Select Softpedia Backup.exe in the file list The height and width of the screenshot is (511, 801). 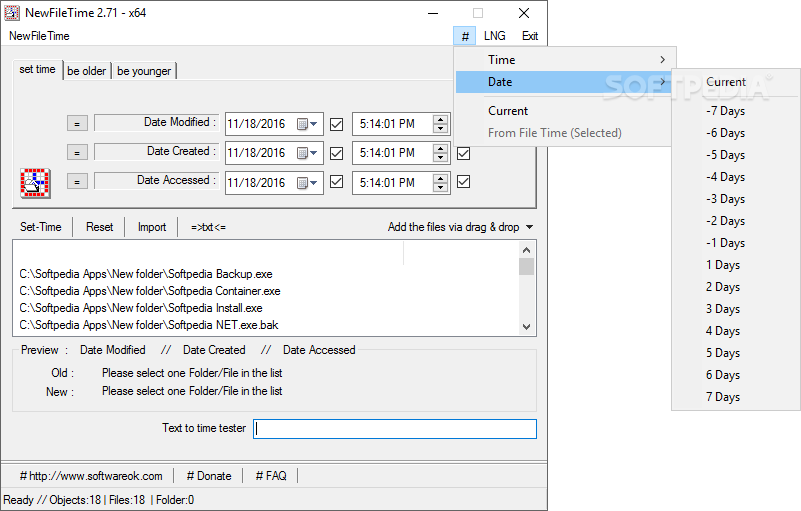[x=146, y=274]
